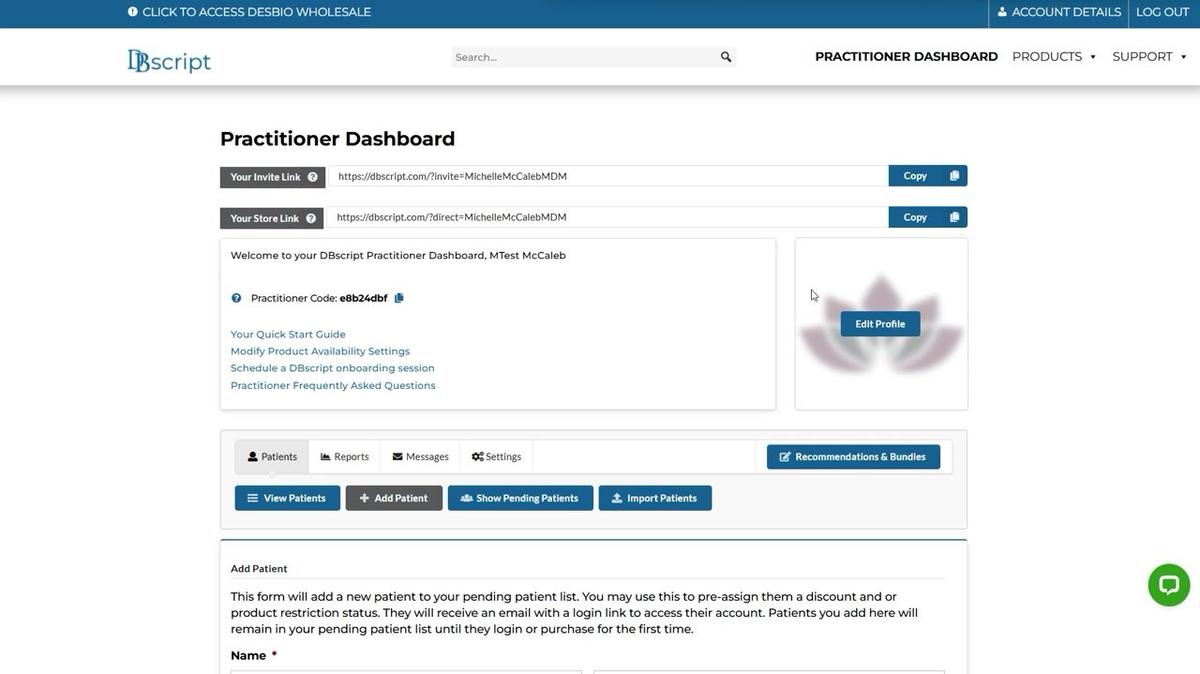
Task: Open the live chat widget
Action: [1169, 585]
